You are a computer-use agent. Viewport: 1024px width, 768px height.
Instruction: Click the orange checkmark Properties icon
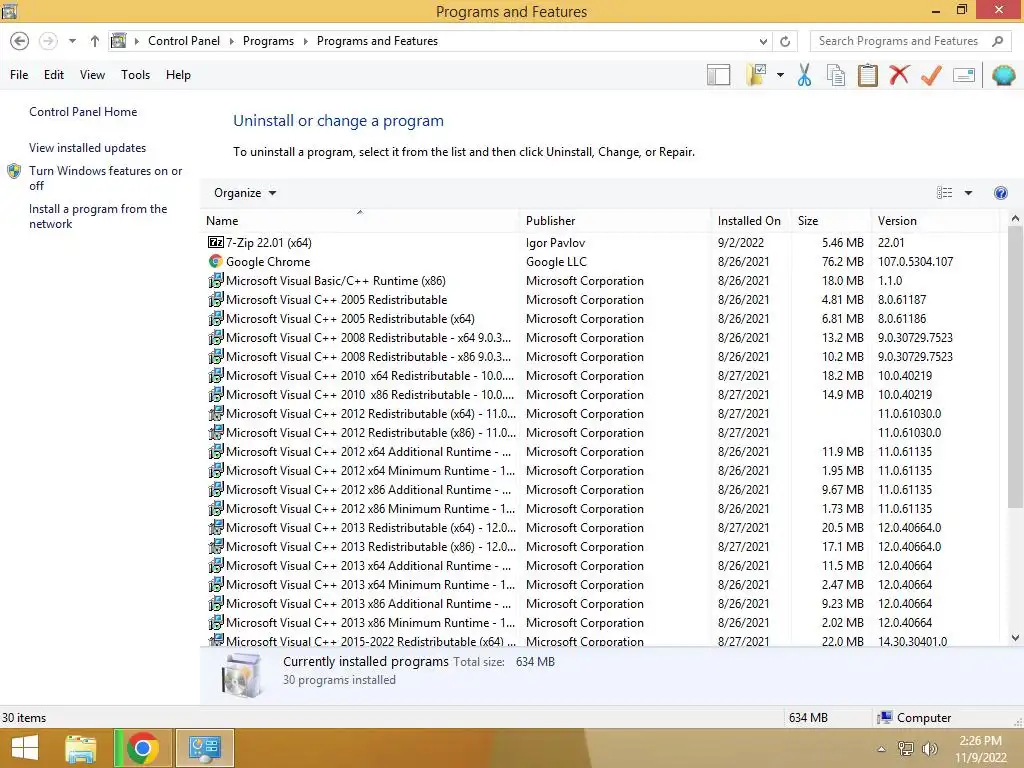[x=931, y=75]
